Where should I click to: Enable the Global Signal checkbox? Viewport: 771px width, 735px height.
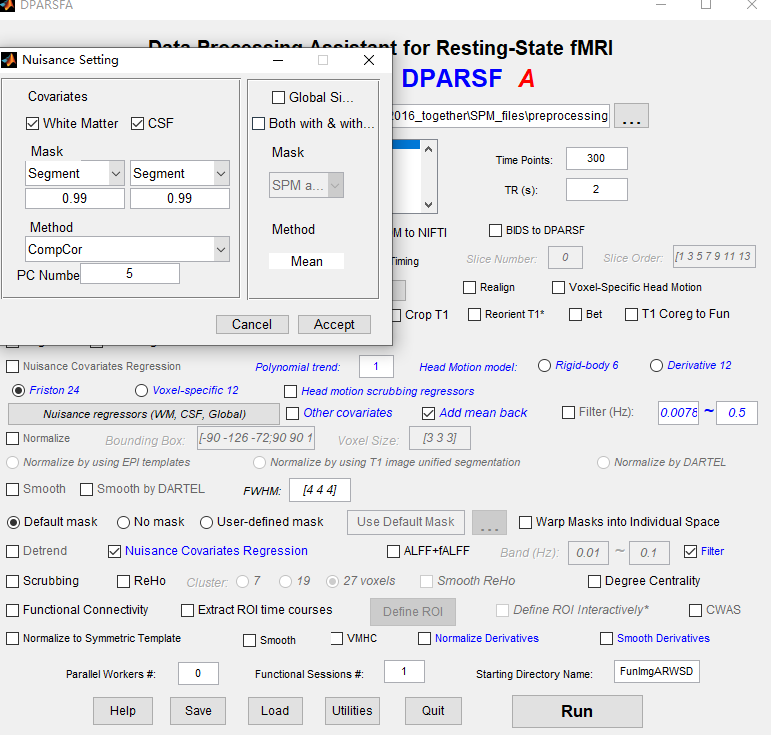point(278,97)
